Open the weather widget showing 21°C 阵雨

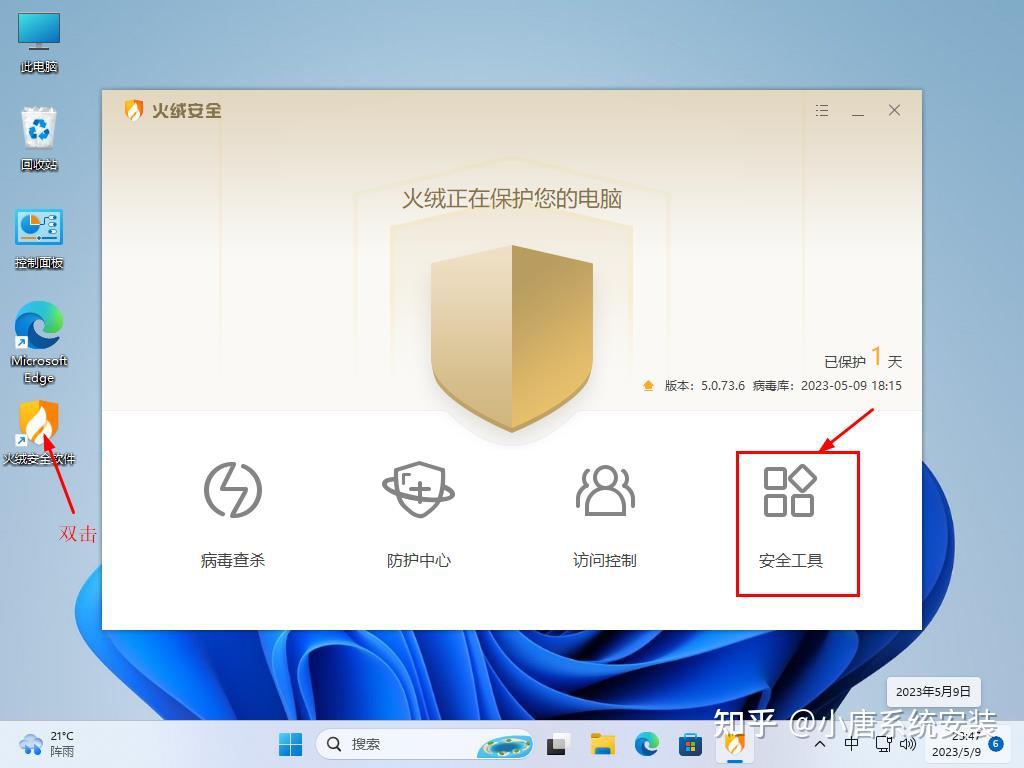pos(46,744)
